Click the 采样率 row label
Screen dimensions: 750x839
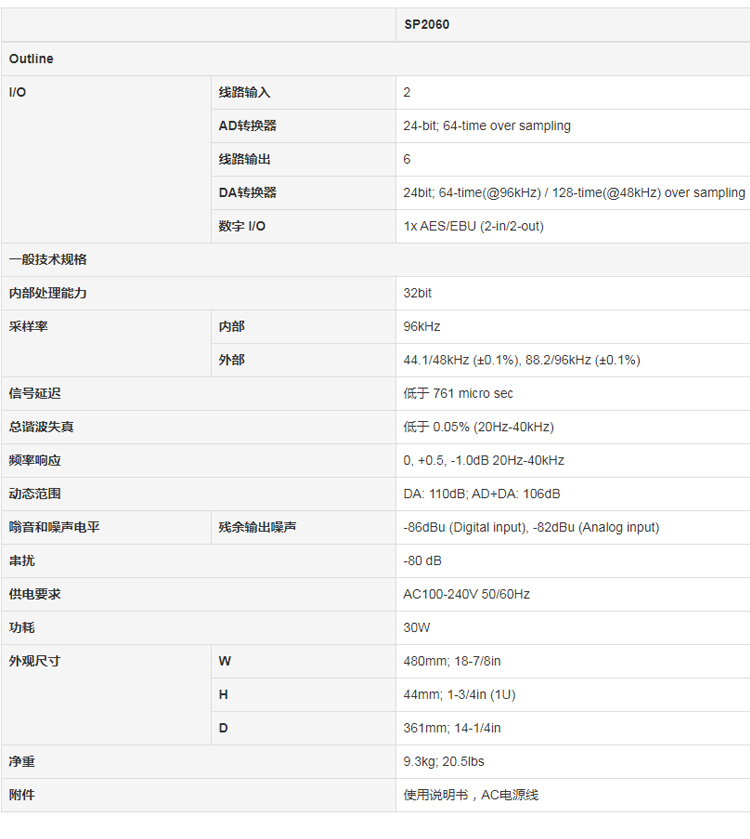tap(28, 326)
